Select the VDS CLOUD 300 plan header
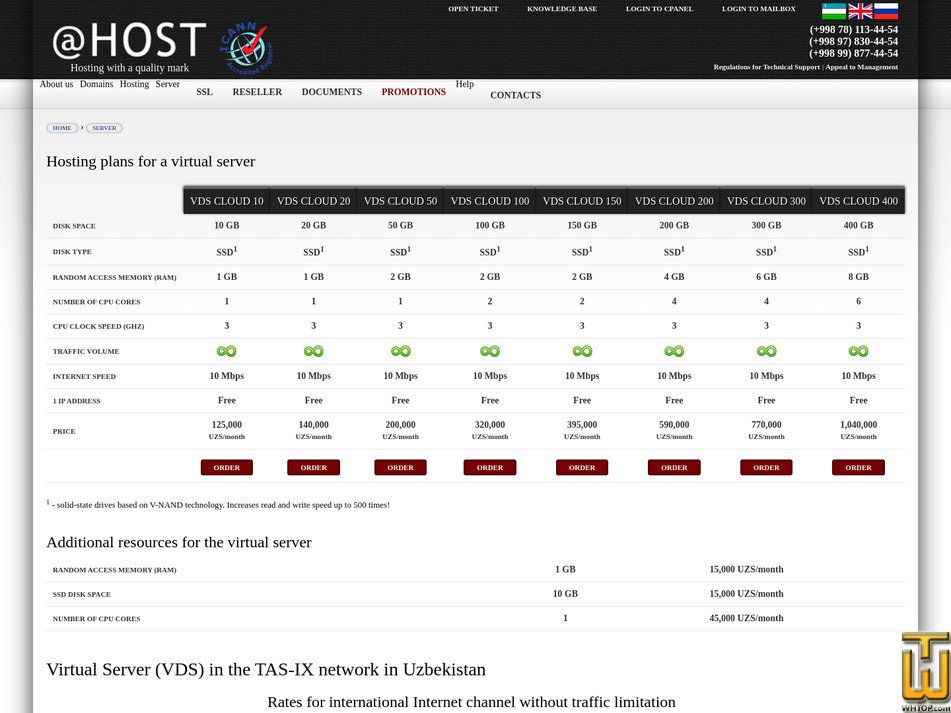Viewport: 951px width, 713px height. pos(766,200)
